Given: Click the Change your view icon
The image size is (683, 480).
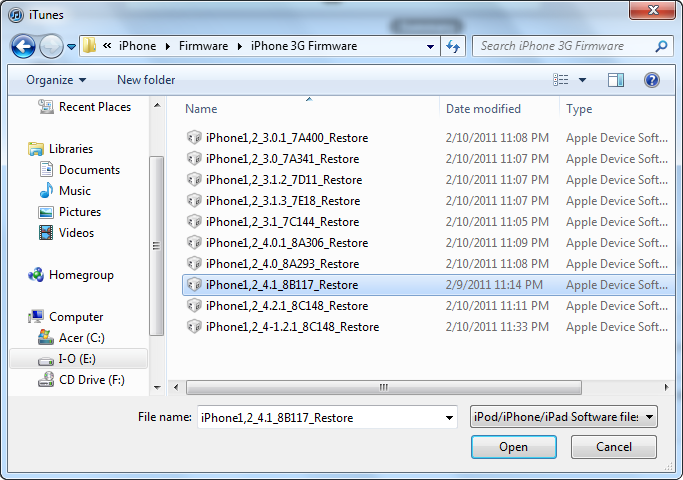Looking at the screenshot, I should pyautogui.click(x=561, y=80).
